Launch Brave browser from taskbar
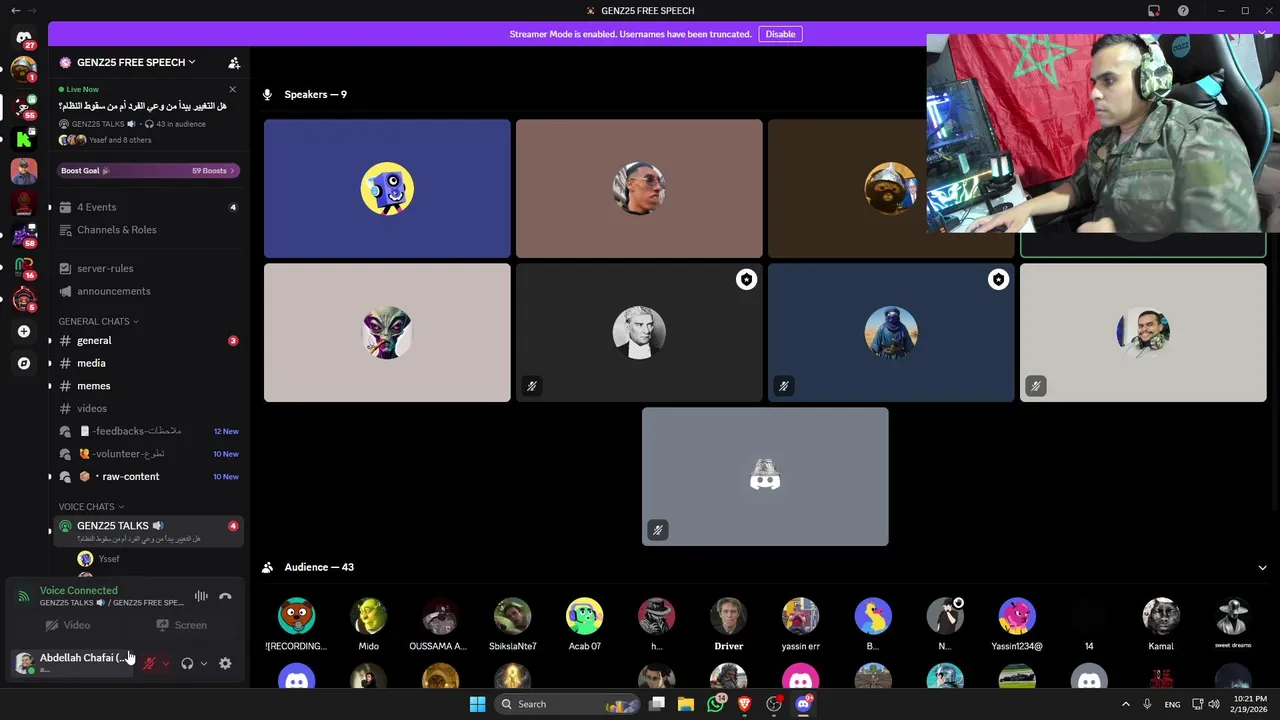1280x720 pixels. (744, 704)
